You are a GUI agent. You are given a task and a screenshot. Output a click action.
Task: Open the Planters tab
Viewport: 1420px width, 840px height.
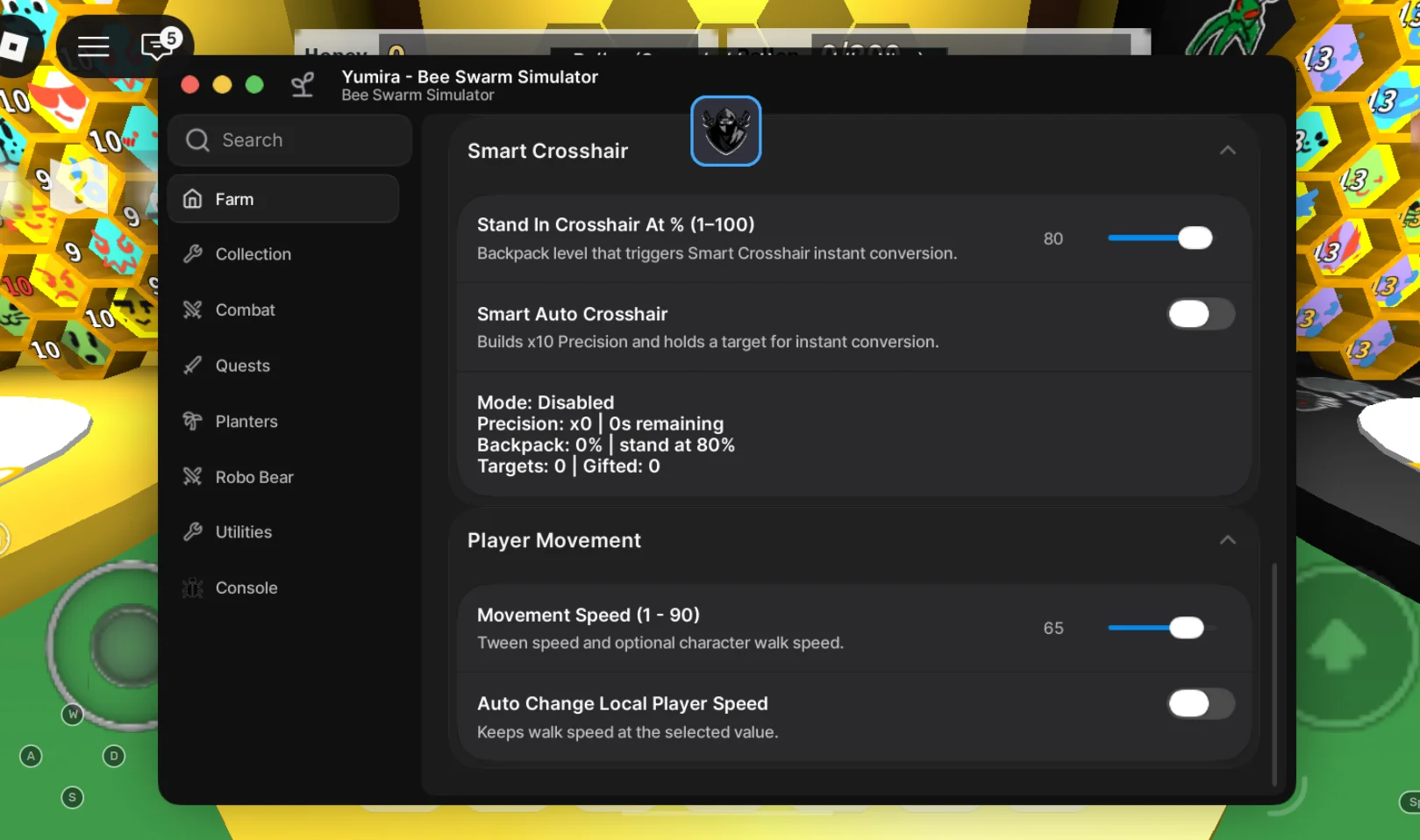283,421
